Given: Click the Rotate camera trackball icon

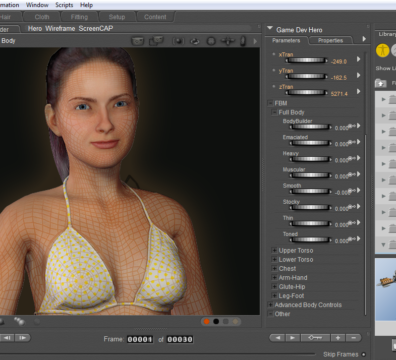Looking at the screenshot, I should (195, 41).
